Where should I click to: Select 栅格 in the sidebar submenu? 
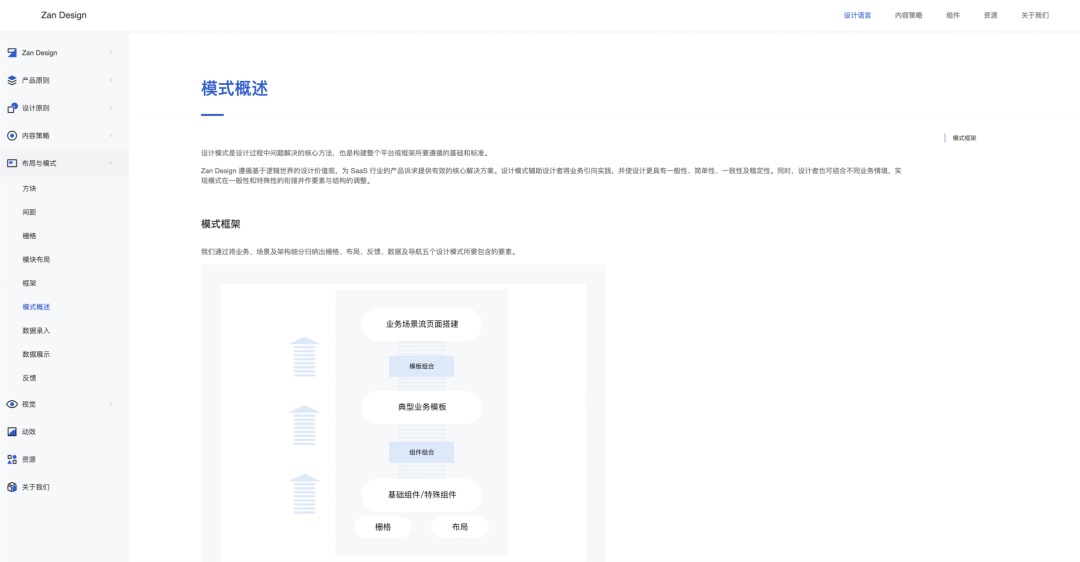point(29,236)
